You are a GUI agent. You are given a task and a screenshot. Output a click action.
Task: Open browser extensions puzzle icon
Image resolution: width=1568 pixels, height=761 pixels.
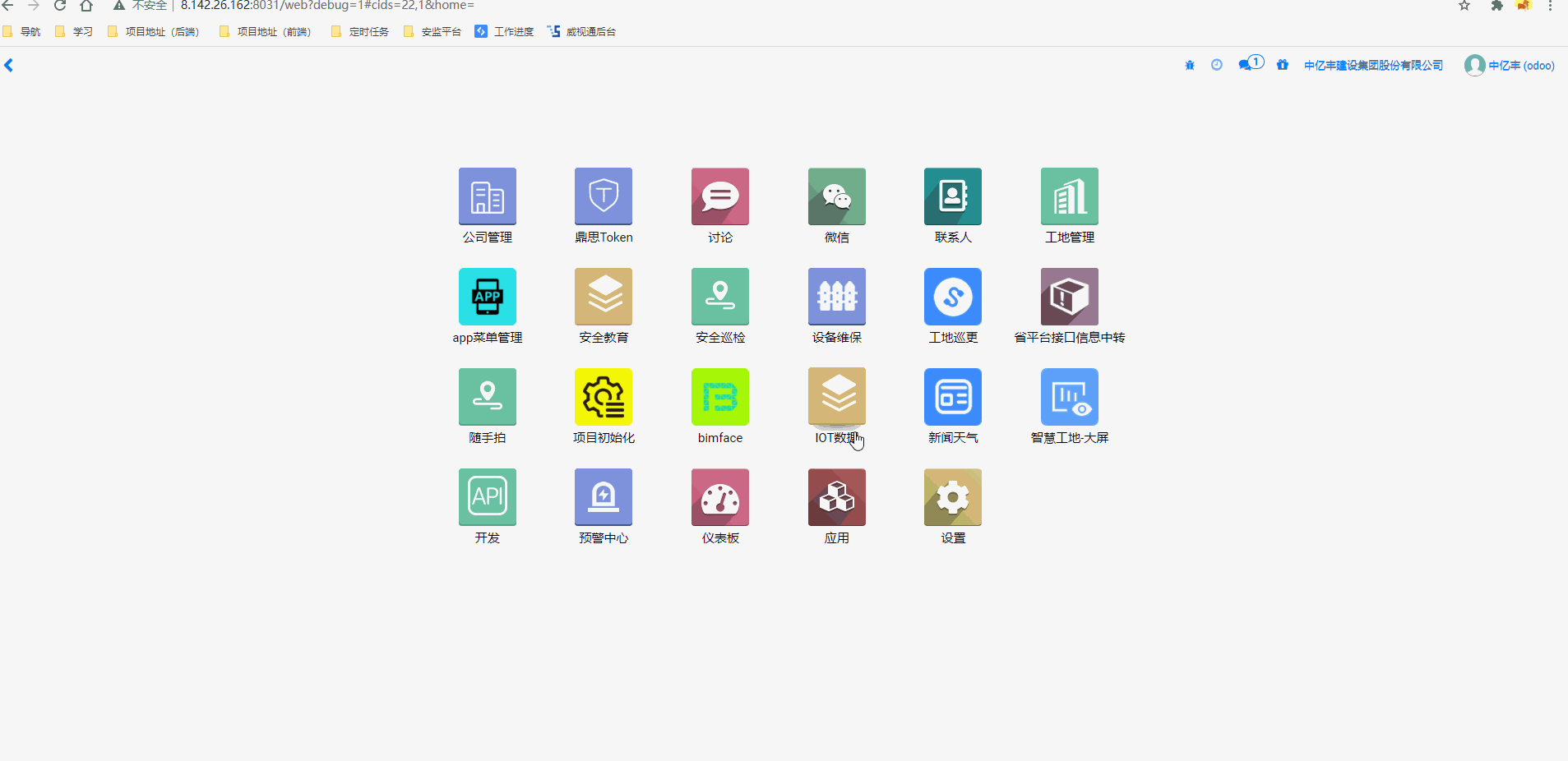coord(1497,6)
